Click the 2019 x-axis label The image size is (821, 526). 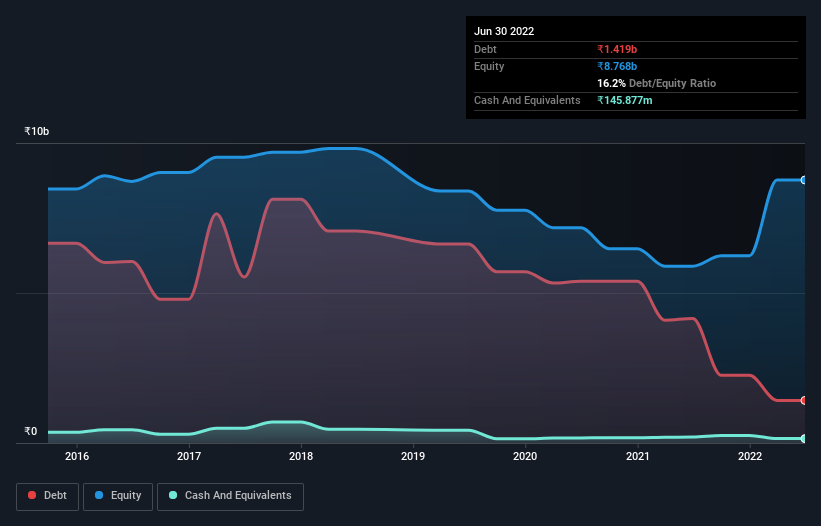[x=413, y=456]
